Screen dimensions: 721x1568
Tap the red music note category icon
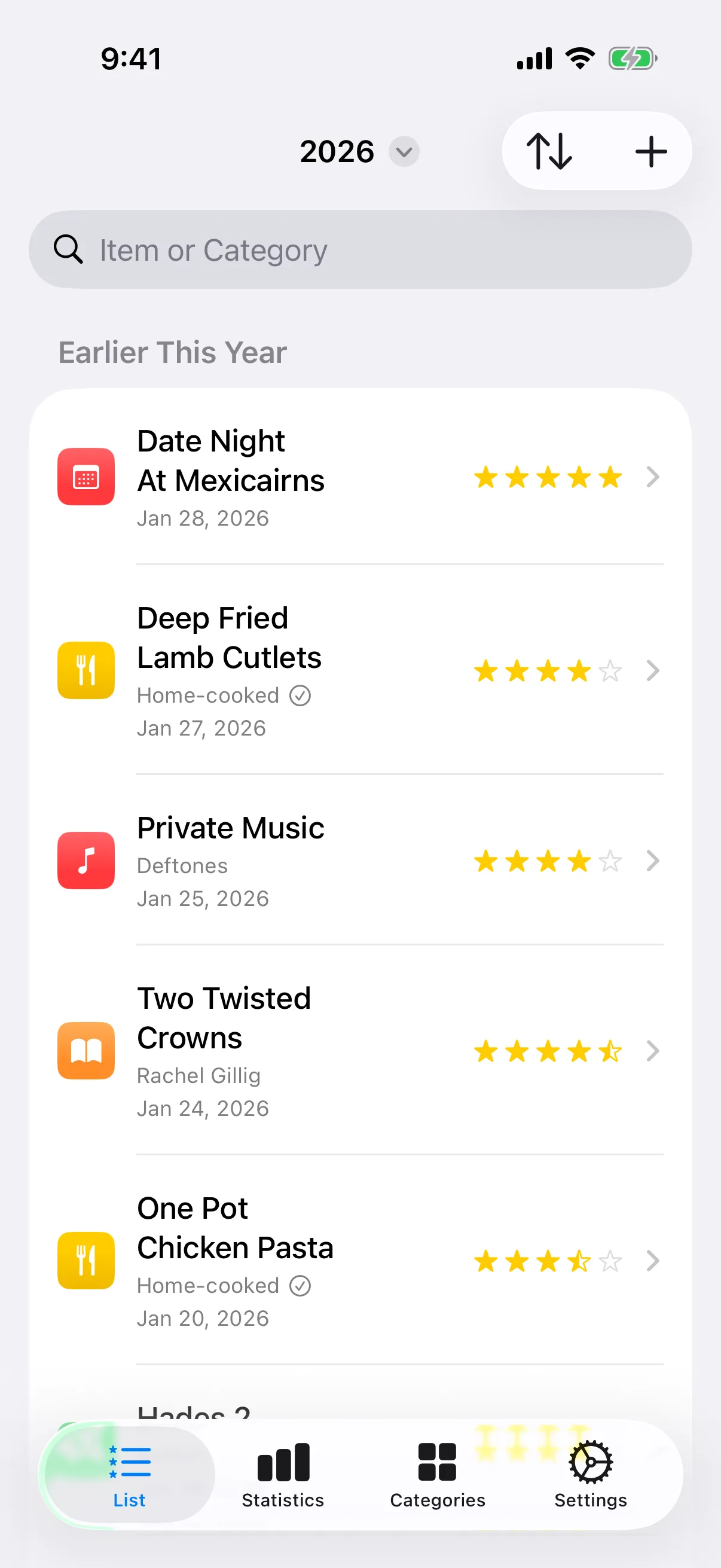pyautogui.click(x=85, y=860)
